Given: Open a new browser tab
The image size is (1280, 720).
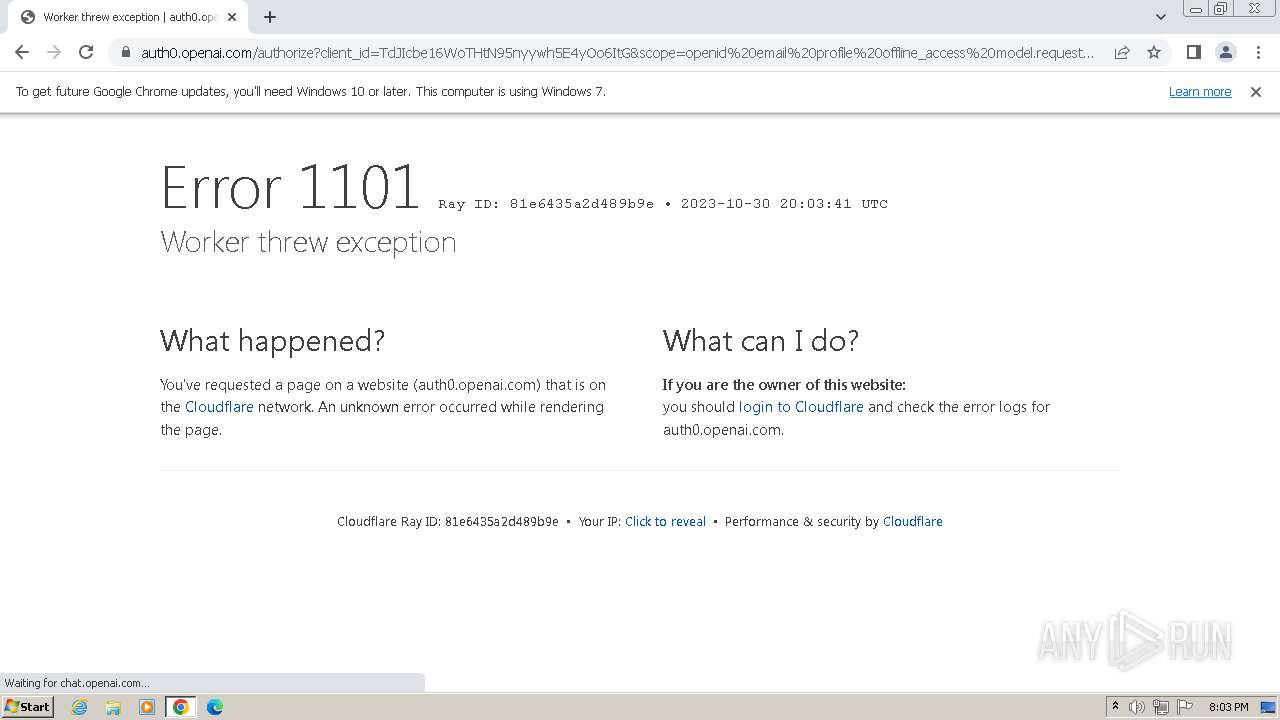Looking at the screenshot, I should click(270, 17).
